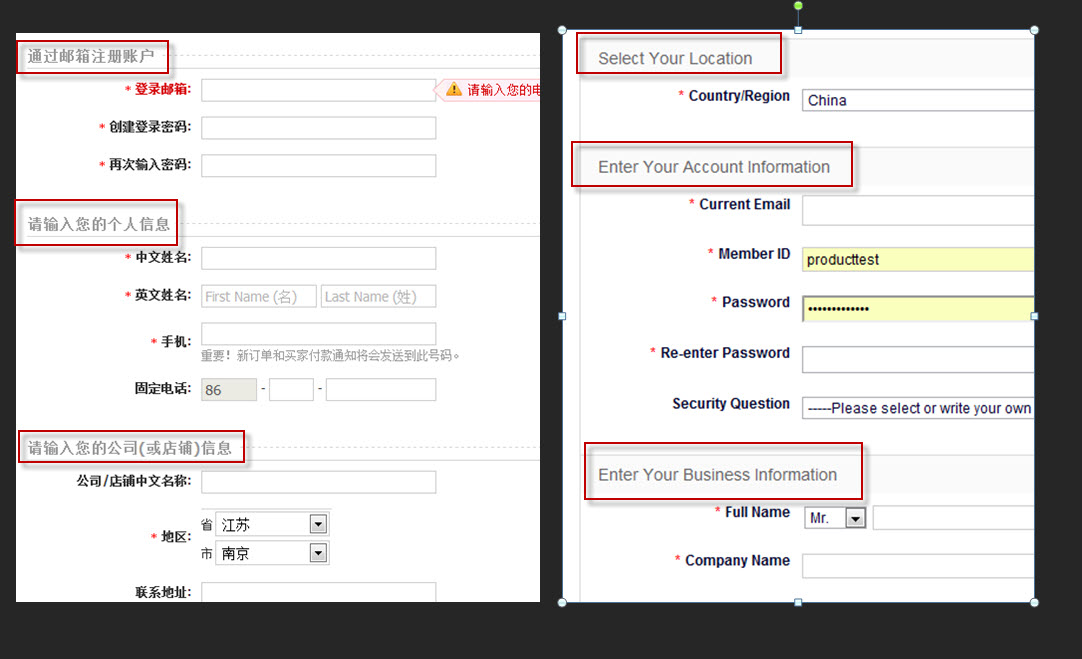Open the Security Question dropdown
This screenshot has height=659, width=1082.
point(918,408)
